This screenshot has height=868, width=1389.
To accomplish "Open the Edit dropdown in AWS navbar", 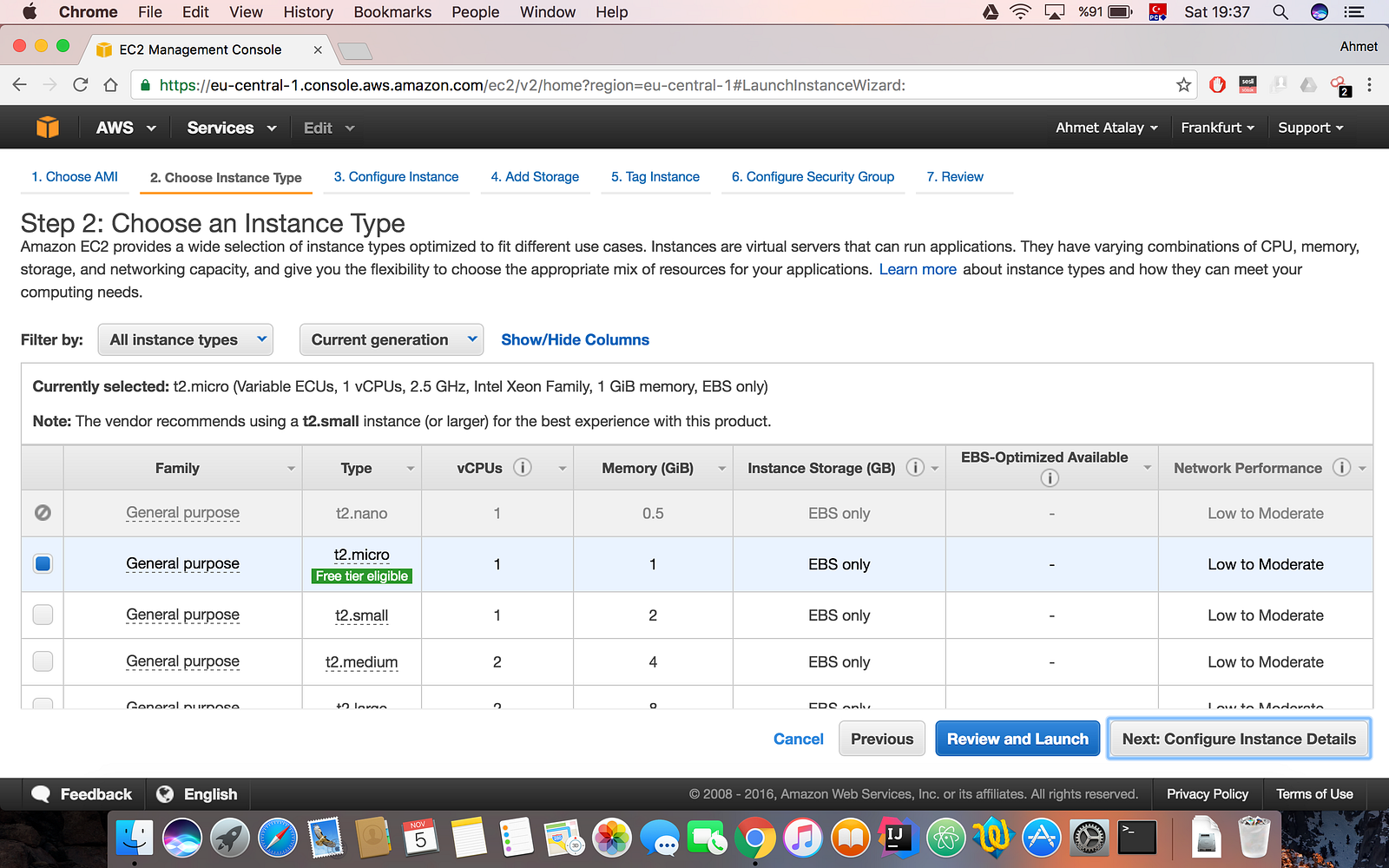I will [x=329, y=128].
